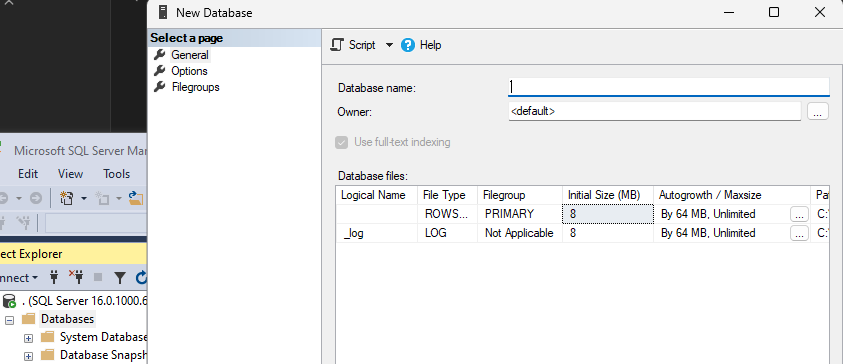Open the View menu
The image size is (843, 364).
(70, 174)
